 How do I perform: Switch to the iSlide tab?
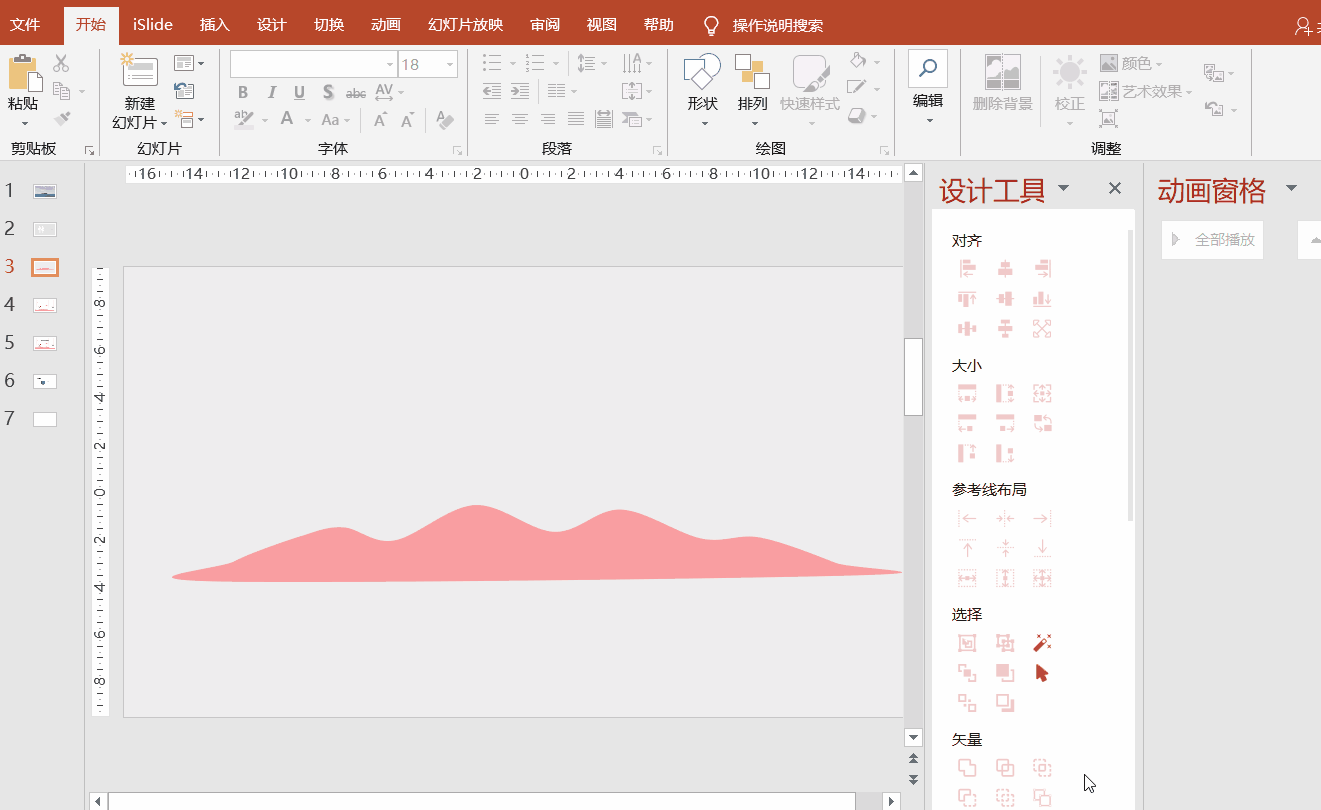(153, 25)
